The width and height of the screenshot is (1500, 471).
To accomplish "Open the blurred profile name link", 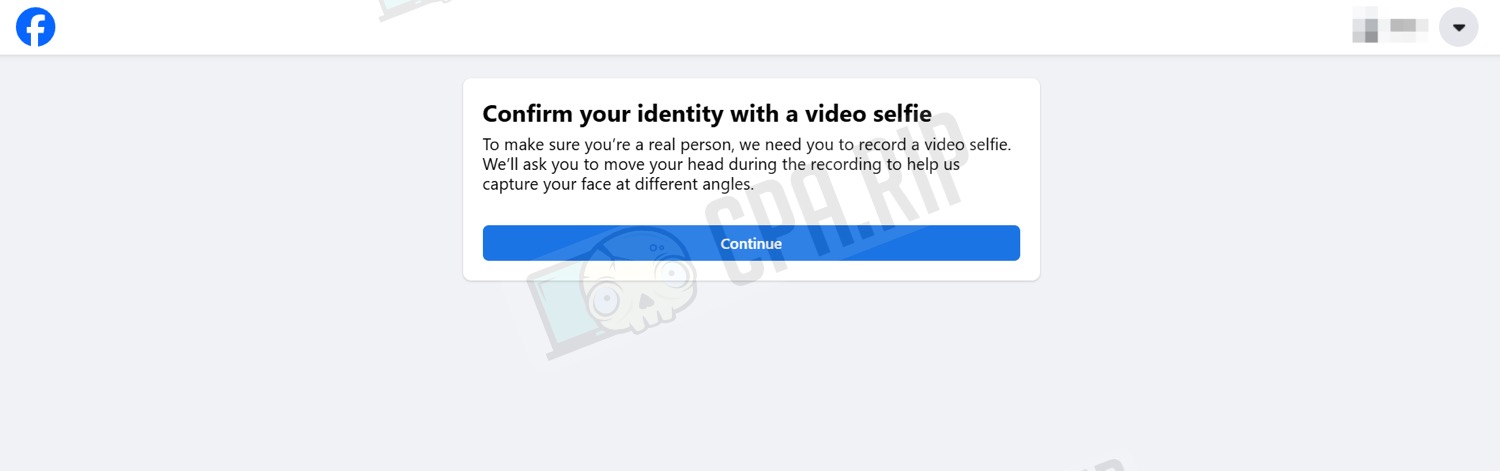I will 1410,25.
